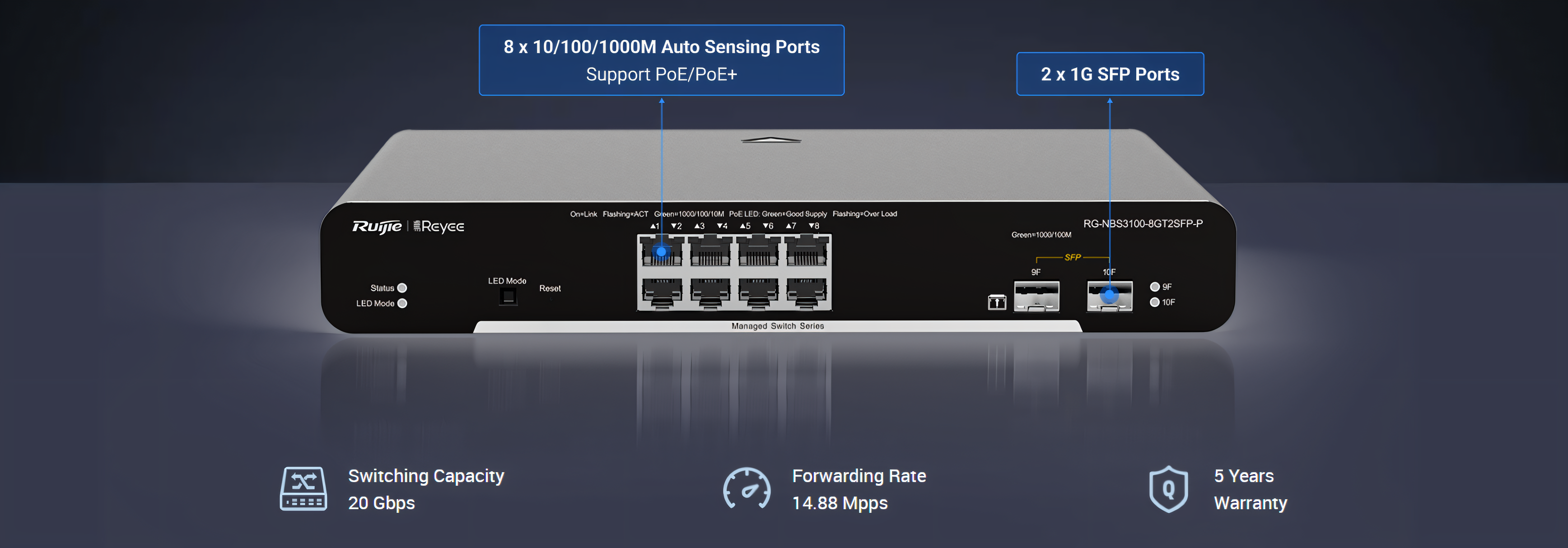The image size is (1568, 548).
Task: Click the '▼8' port number label
Action: [814, 226]
